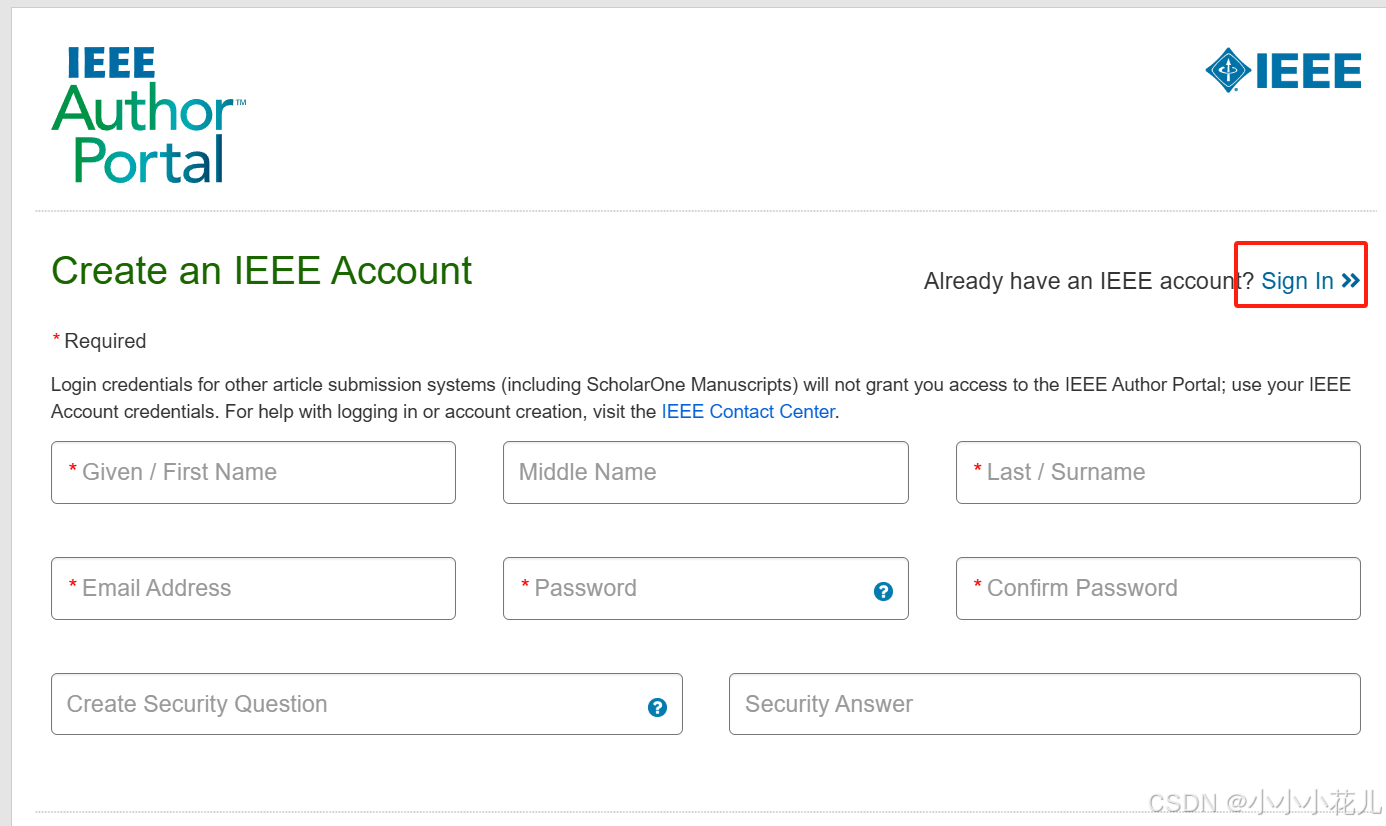Focus the Create Security Question field
1386x826 pixels.
(366, 704)
